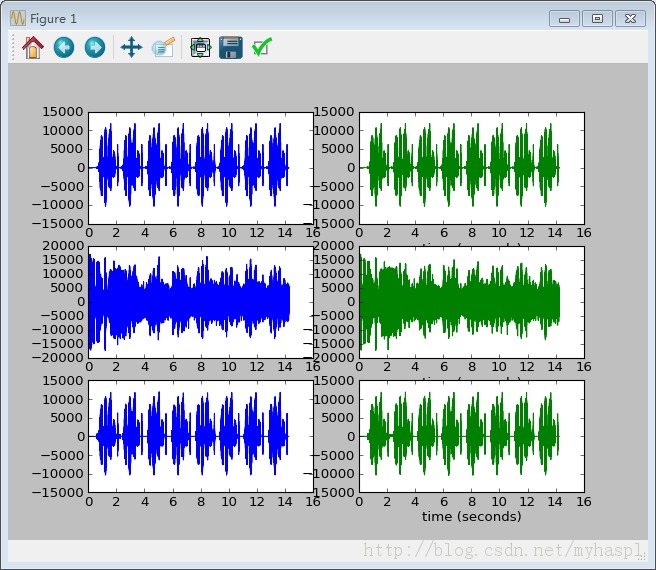Click the Figure 1 window icon
656x570 pixels.
[18, 18]
